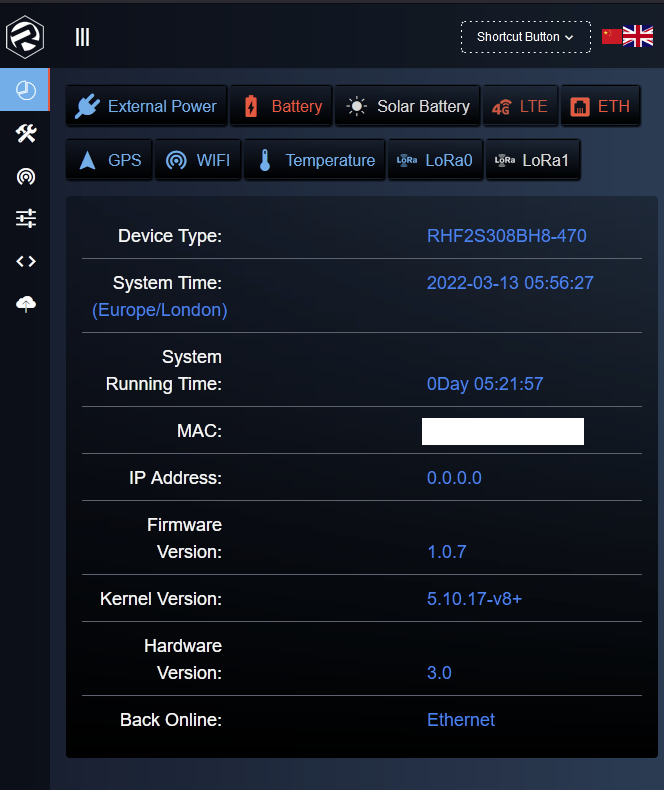Image resolution: width=665 pixels, height=793 pixels.
Task: Open the signal broadcast sidebar icon
Action: 26,177
